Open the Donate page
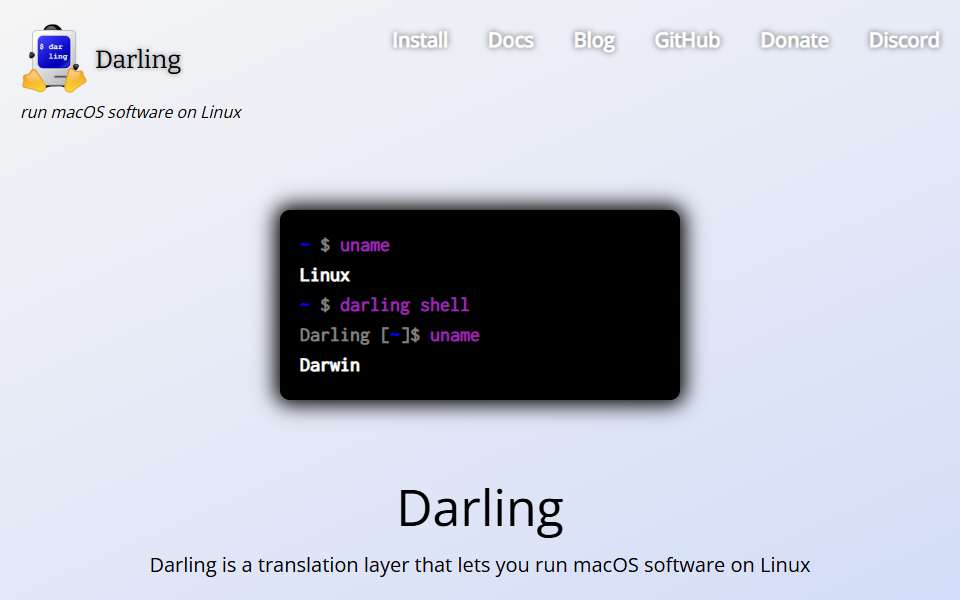This screenshot has height=600, width=960. (794, 40)
